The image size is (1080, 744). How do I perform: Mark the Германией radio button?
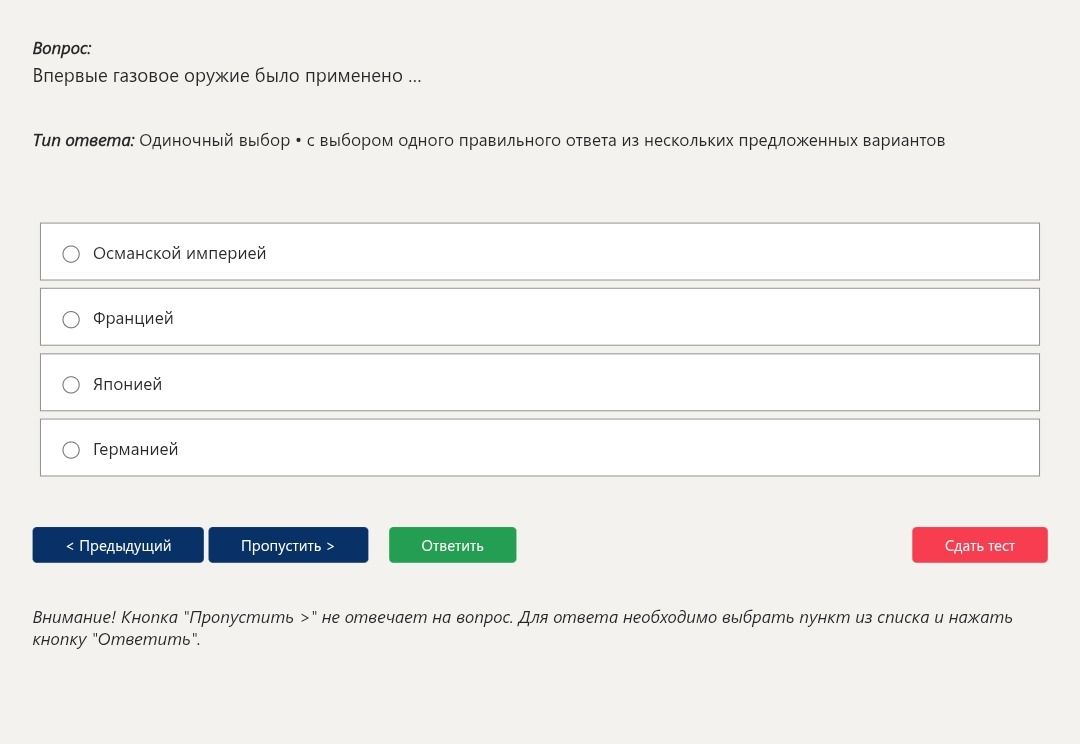coord(71,450)
